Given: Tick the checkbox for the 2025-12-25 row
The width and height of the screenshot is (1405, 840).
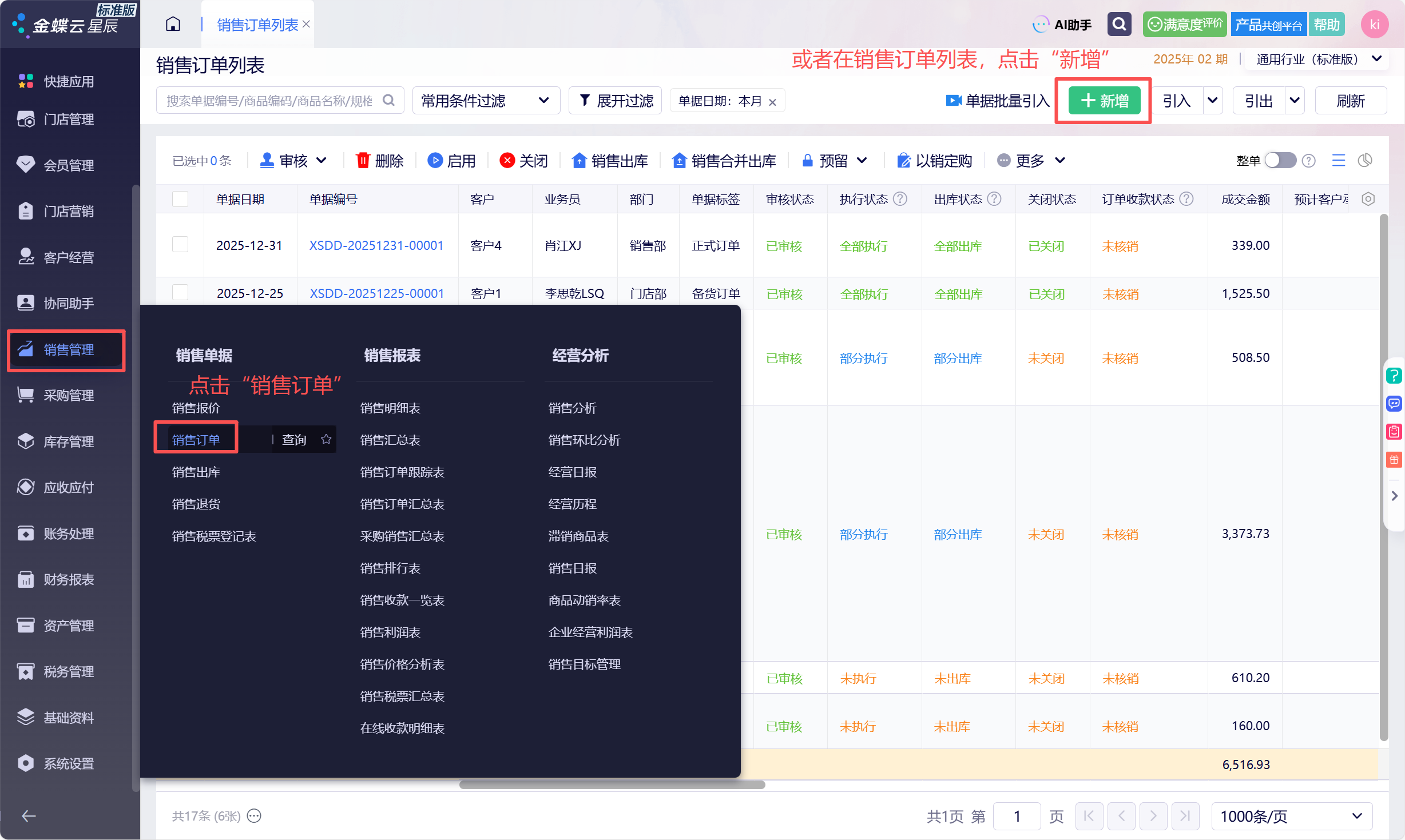Looking at the screenshot, I should (x=180, y=292).
